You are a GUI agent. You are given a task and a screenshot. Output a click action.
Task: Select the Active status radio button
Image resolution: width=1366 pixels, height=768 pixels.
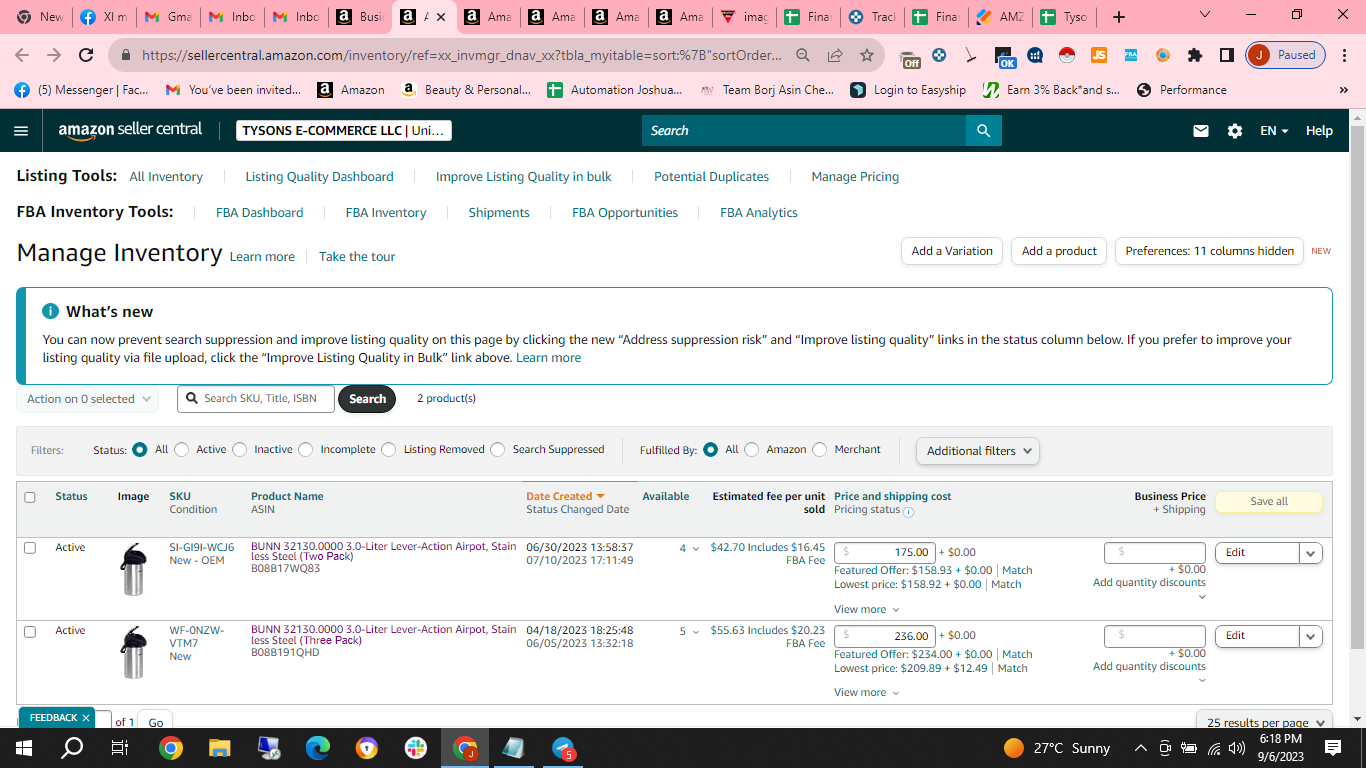click(182, 450)
